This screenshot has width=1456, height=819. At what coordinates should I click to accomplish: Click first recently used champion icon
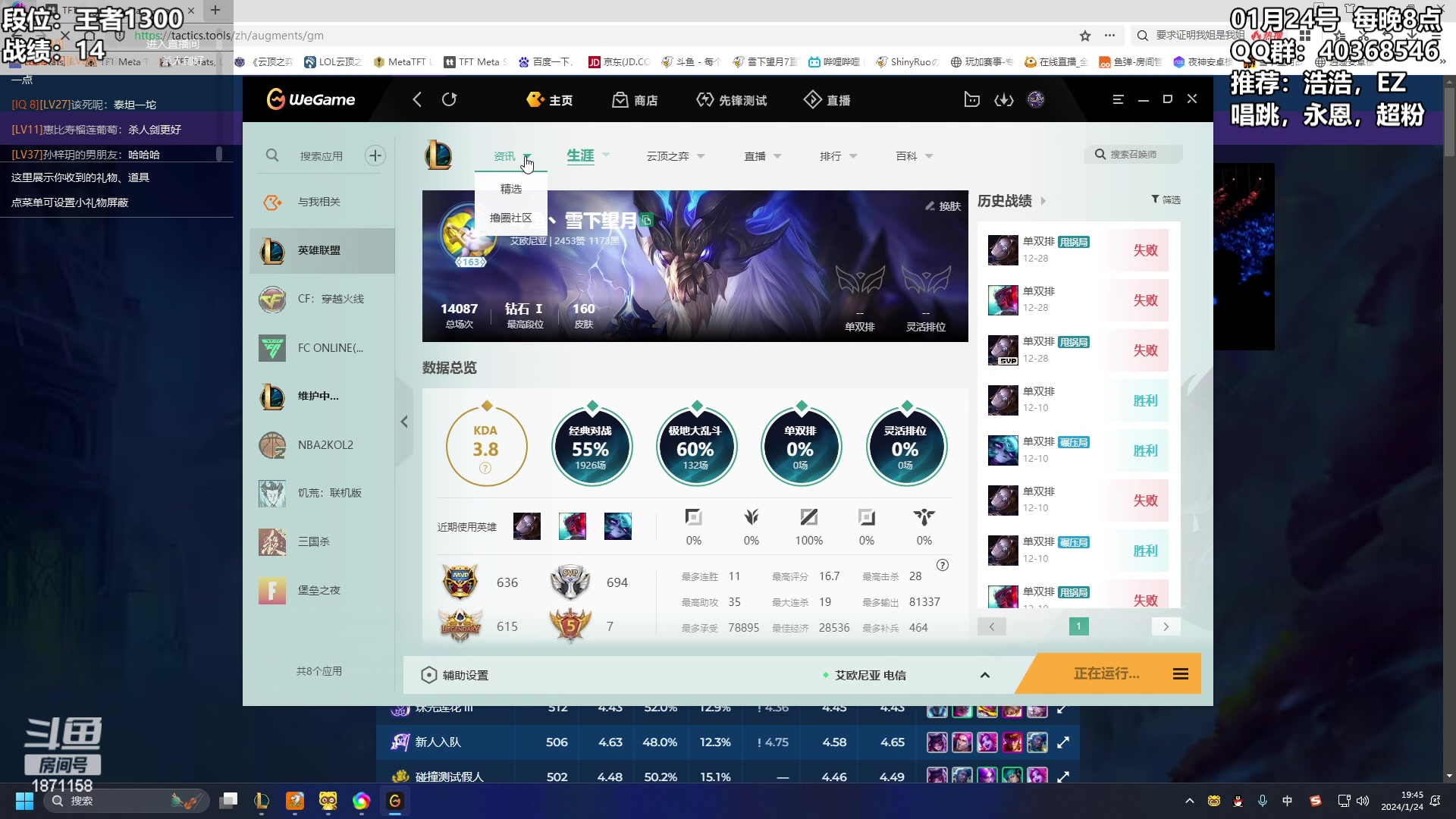(x=527, y=526)
